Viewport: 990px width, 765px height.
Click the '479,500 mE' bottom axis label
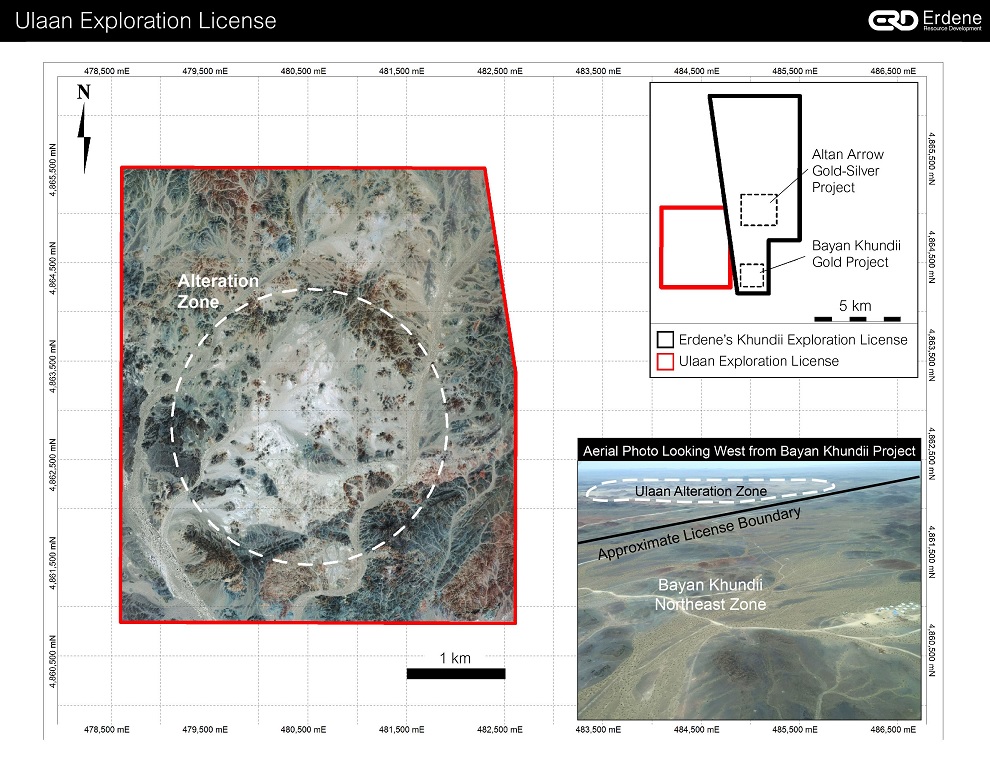coord(205,730)
